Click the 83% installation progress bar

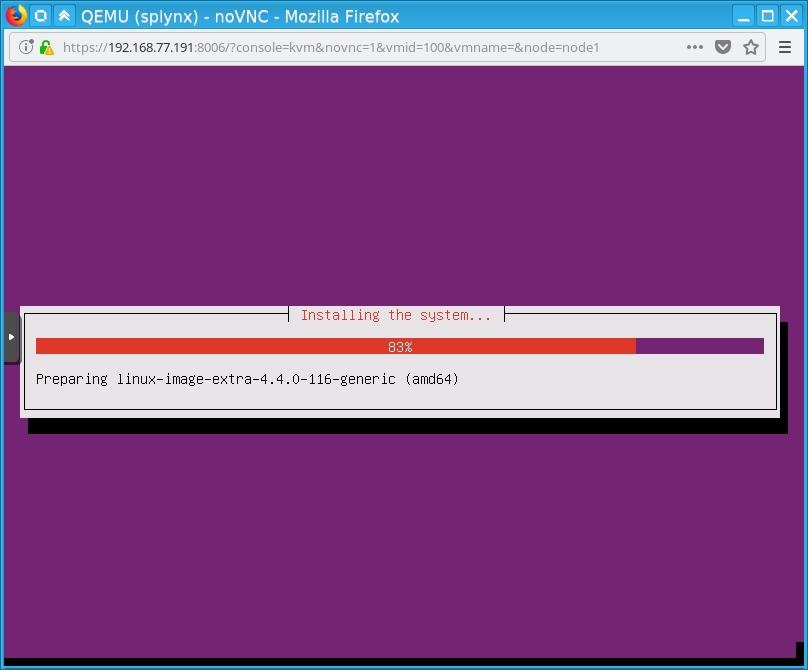400,346
